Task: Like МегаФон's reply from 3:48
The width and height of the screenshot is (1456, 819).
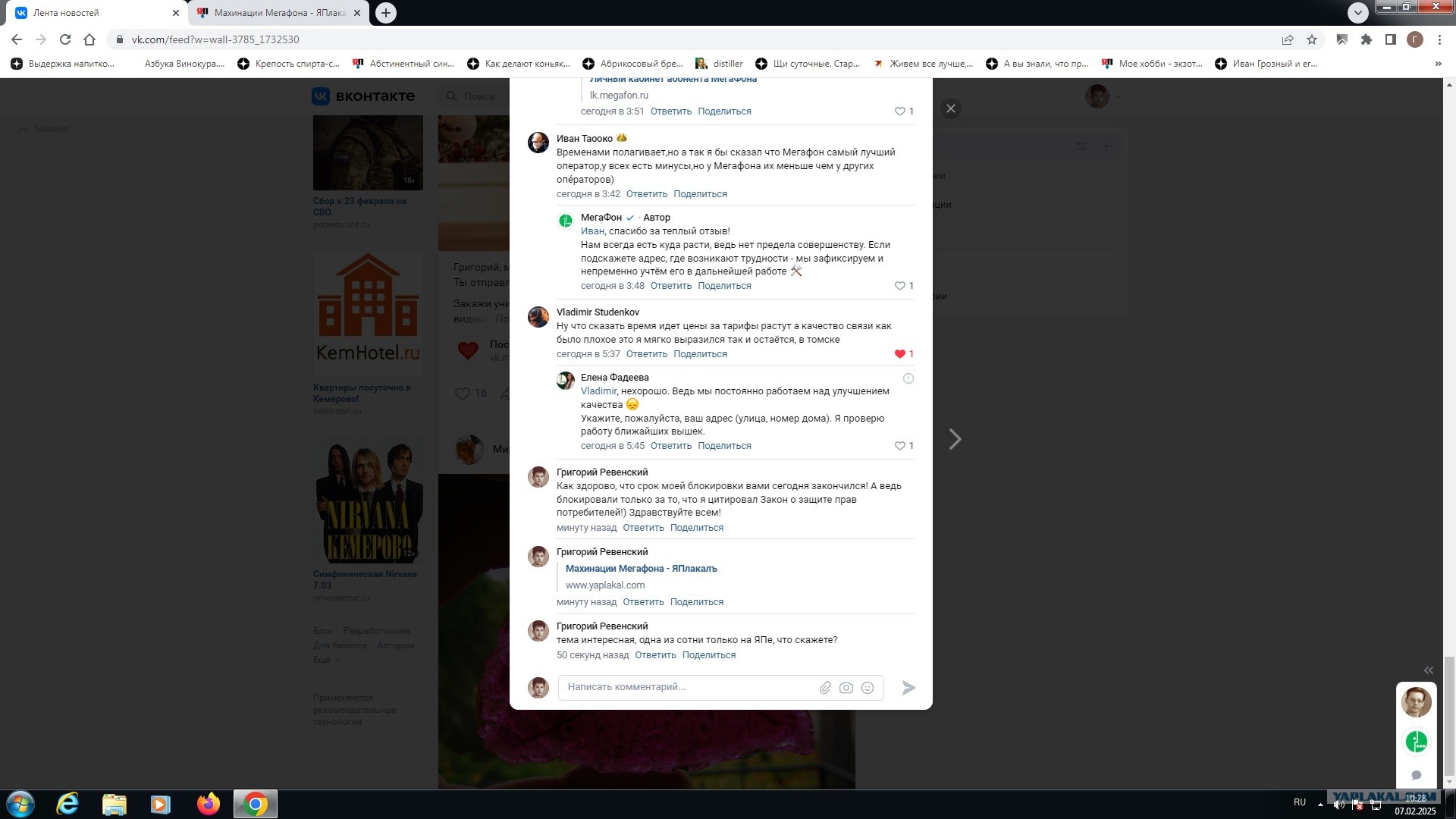Action: click(900, 286)
